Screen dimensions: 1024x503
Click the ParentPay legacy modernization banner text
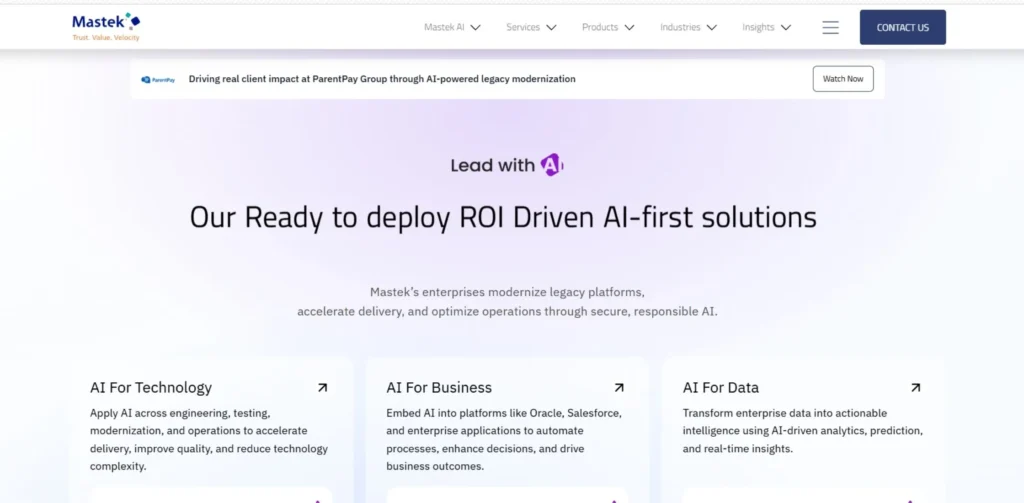click(382, 79)
